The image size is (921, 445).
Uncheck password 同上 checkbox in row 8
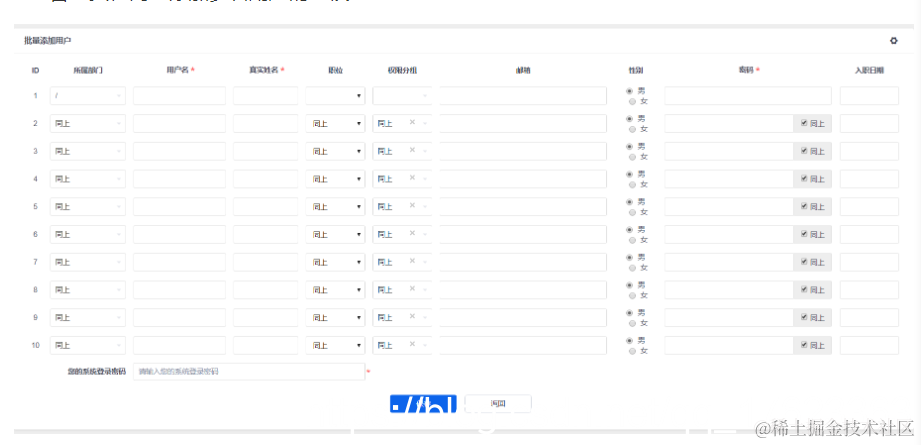(x=804, y=289)
